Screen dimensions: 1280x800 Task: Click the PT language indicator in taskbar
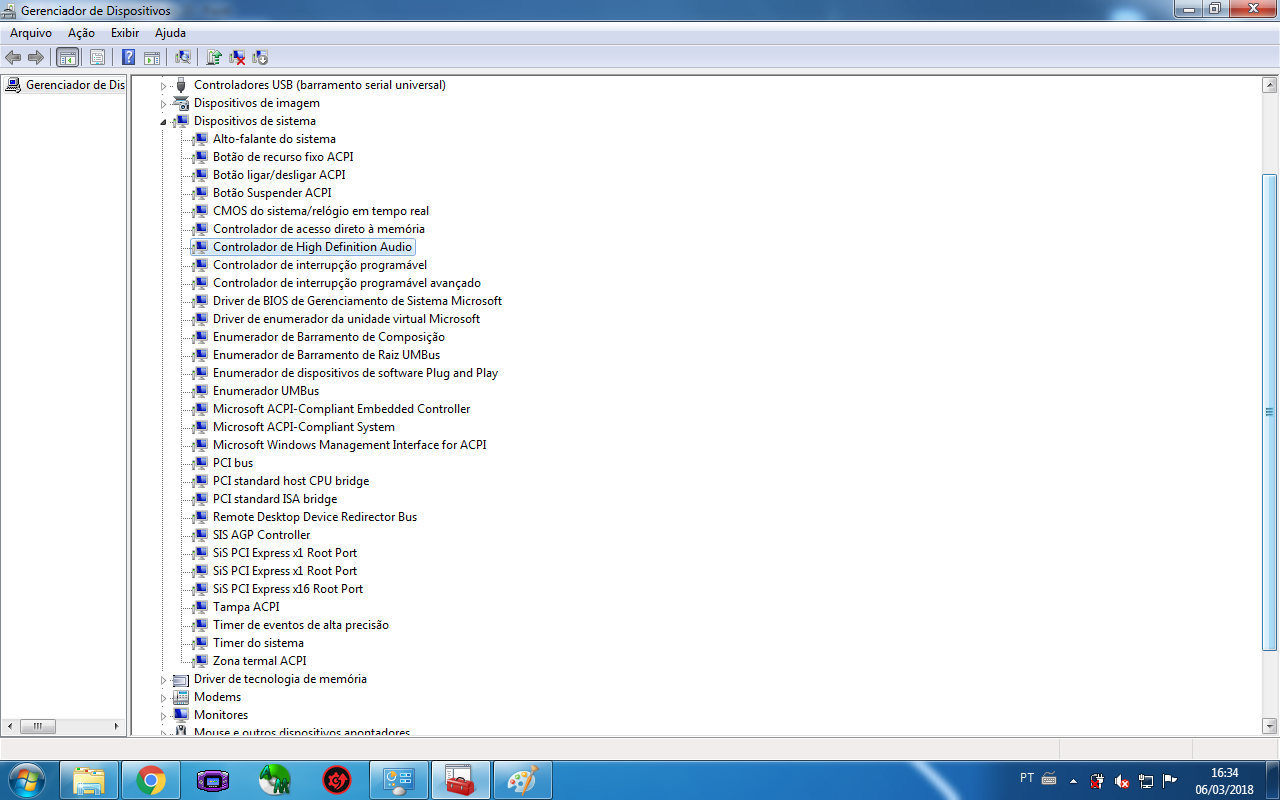click(1027, 778)
